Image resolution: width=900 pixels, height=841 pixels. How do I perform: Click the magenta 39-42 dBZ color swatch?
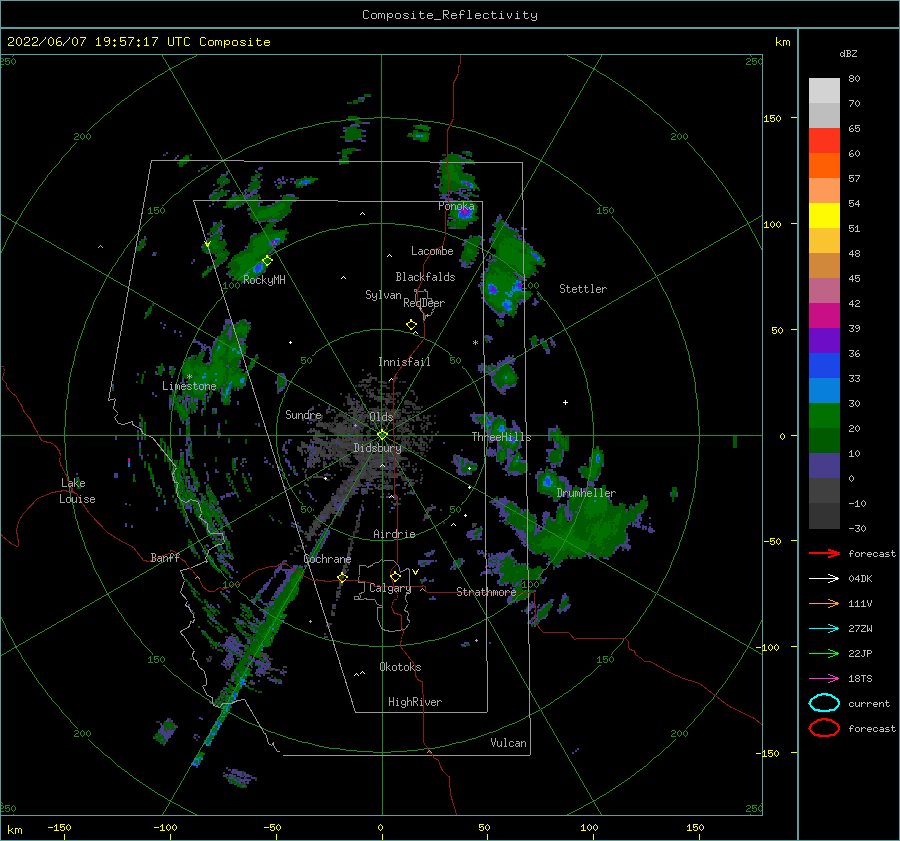824,316
